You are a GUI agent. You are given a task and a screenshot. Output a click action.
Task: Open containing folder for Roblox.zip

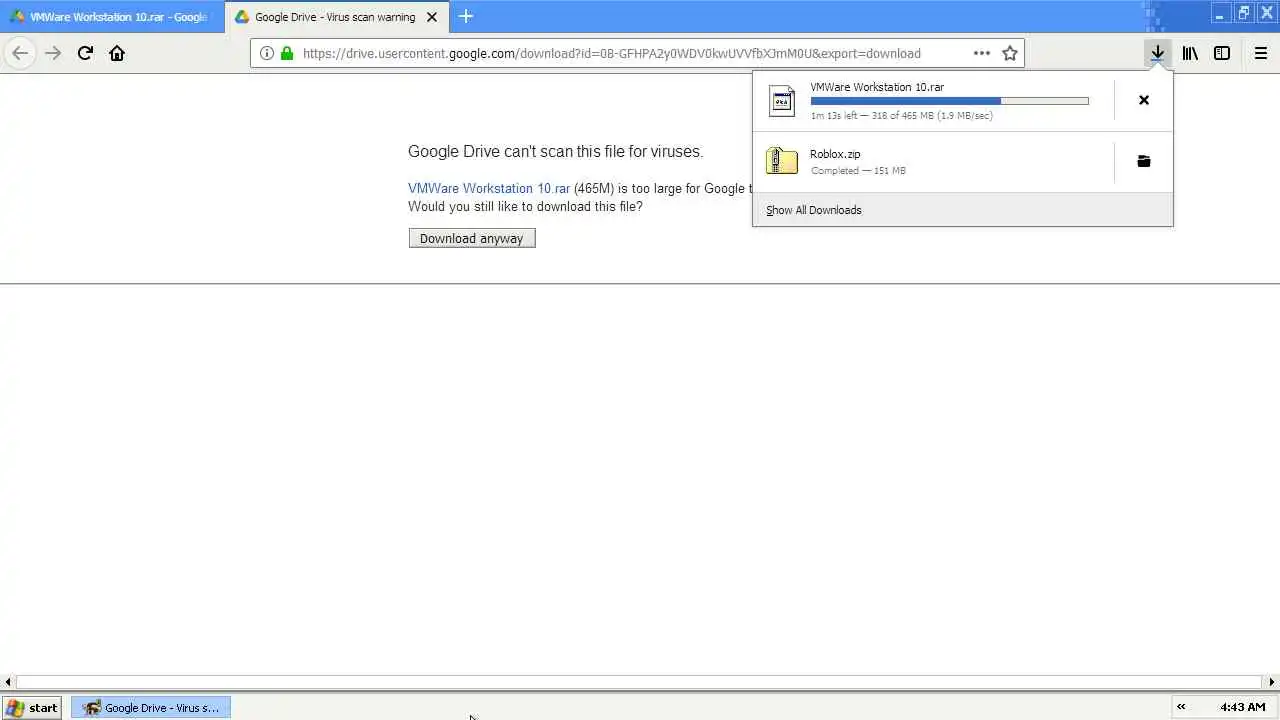pos(1144,161)
